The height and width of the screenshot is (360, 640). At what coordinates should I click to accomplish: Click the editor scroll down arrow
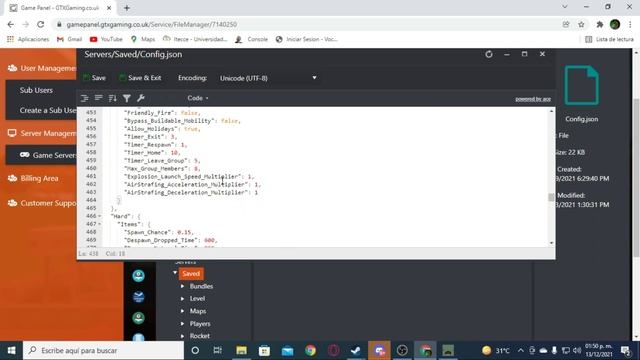coord(551,243)
